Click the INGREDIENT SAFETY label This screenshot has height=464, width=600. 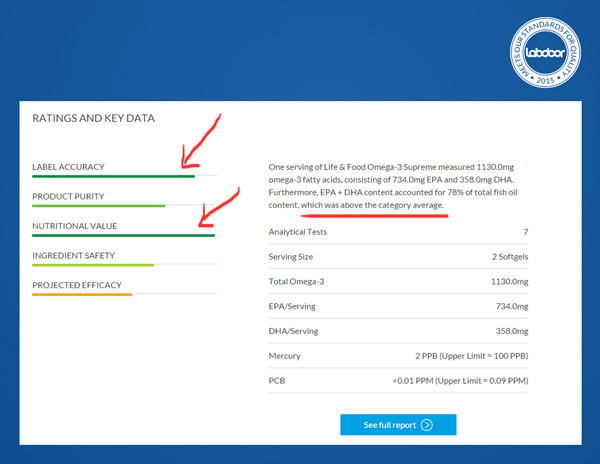click(73, 255)
